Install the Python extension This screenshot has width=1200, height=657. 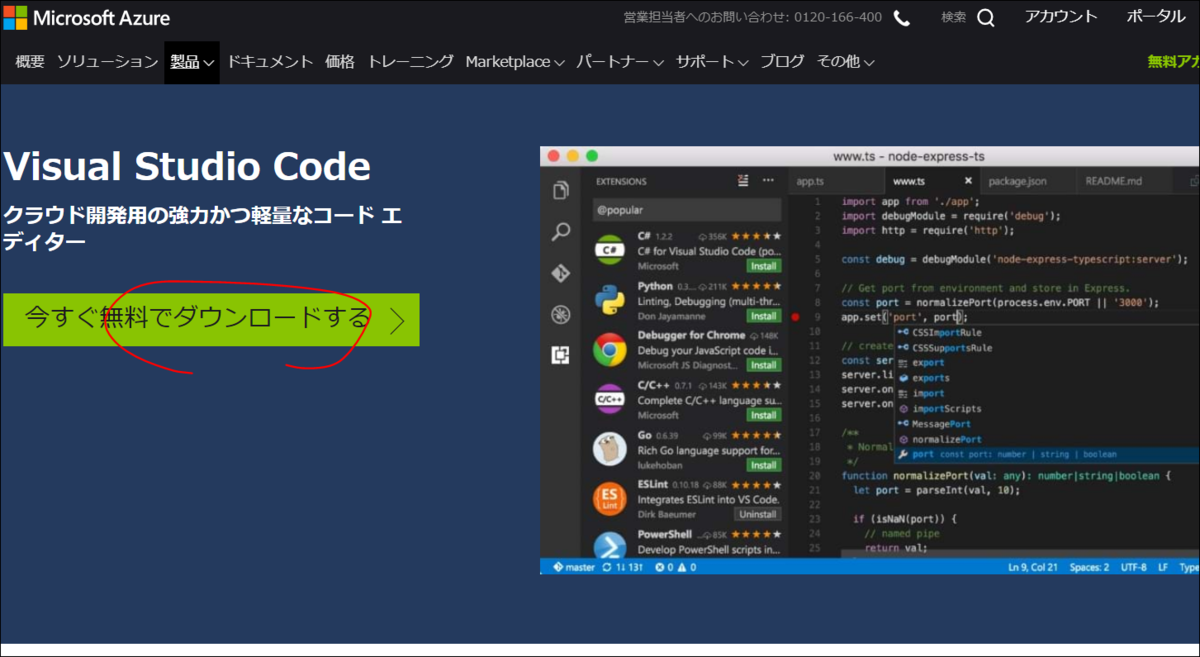763,316
